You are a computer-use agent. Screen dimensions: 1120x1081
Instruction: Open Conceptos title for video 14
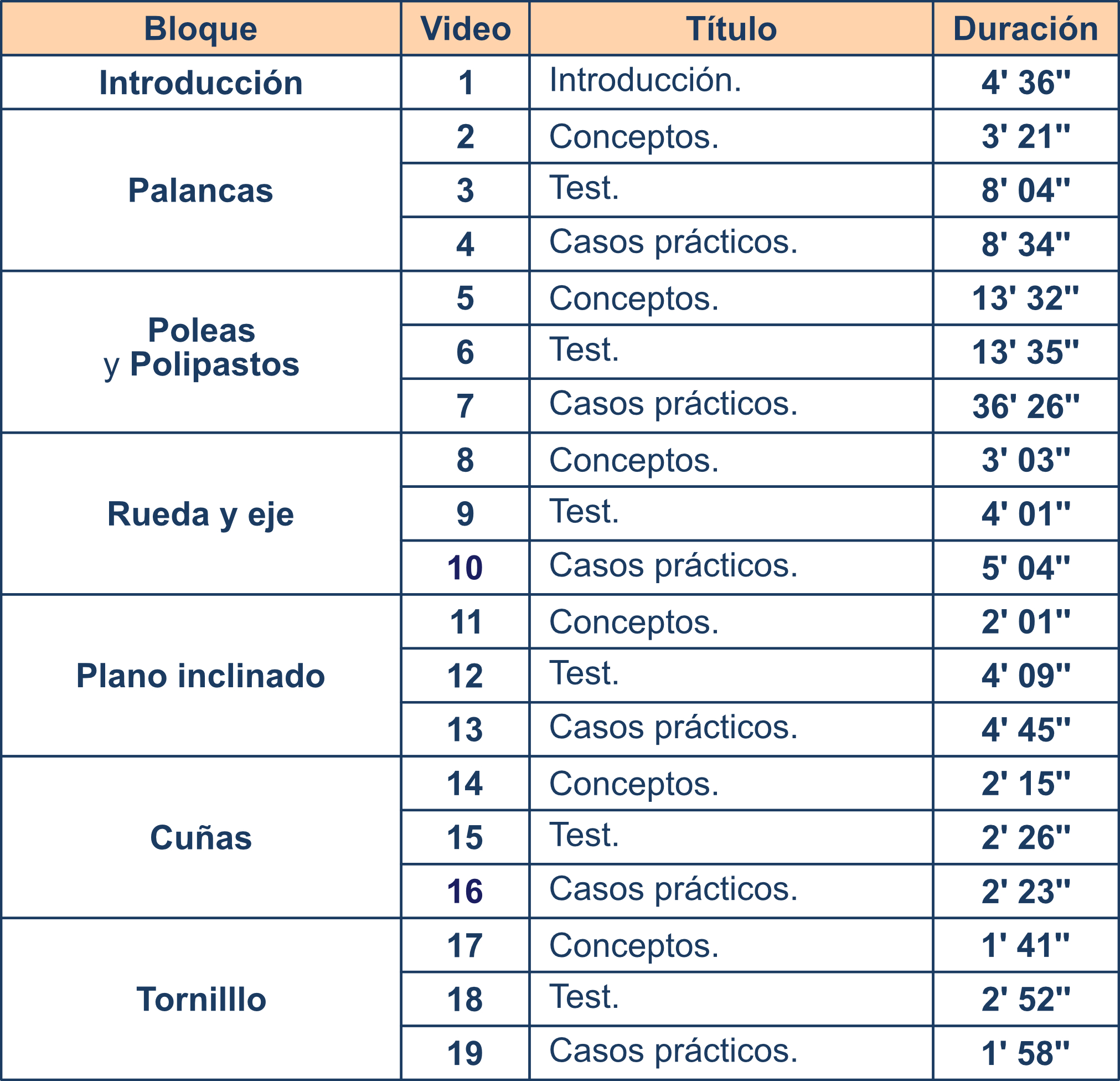[634, 783]
